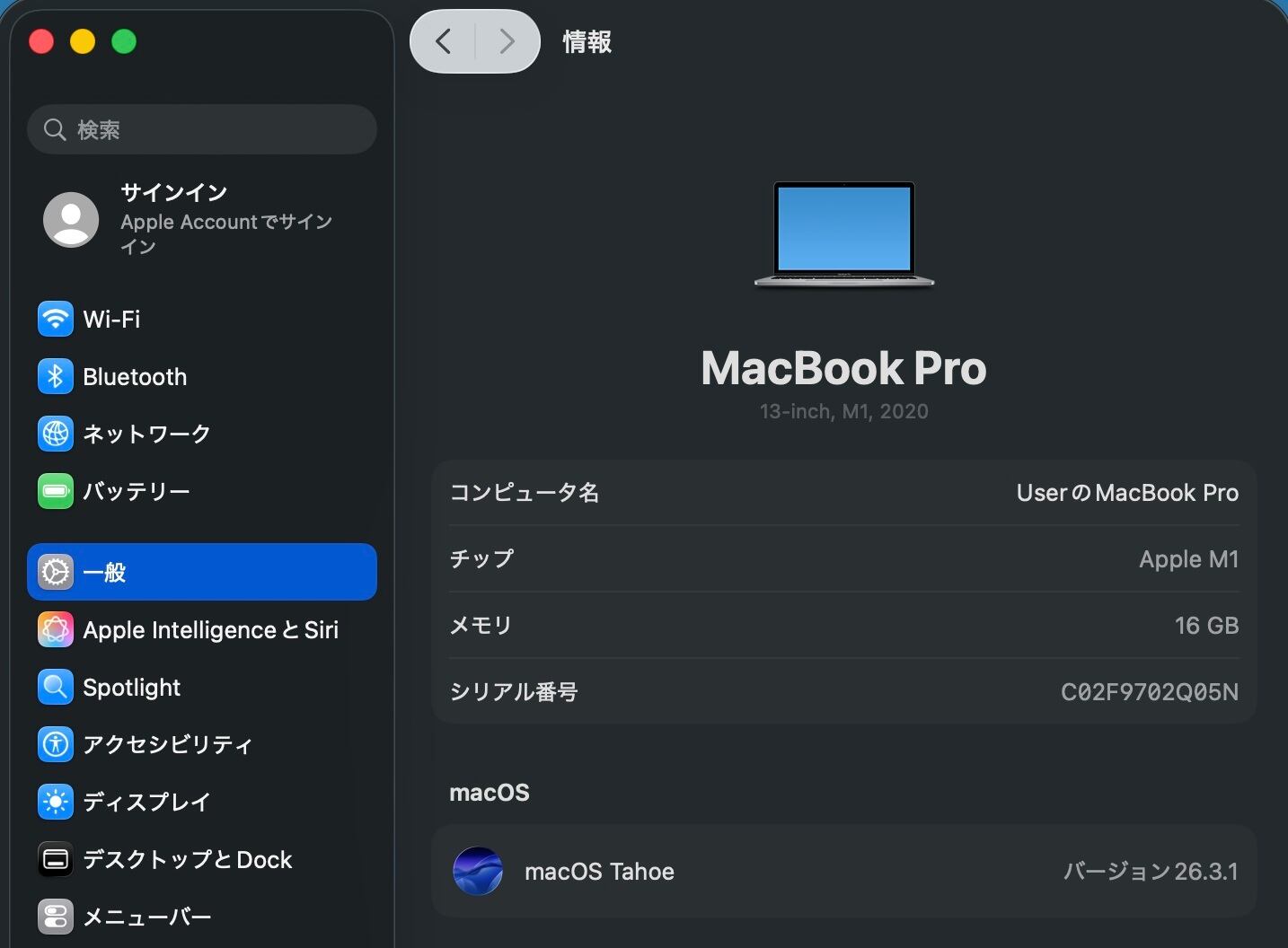Open Spotlight magnifier icon in sidebar
1288x948 pixels.
(56, 687)
